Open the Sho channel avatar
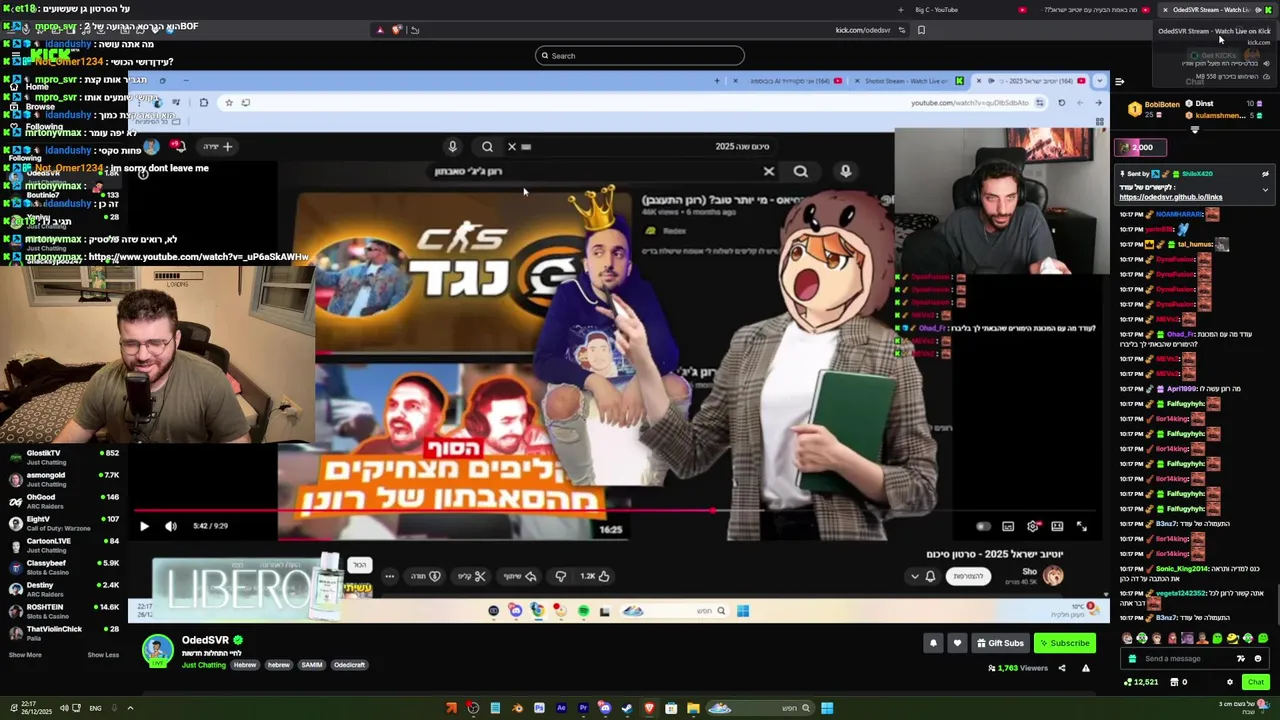The image size is (1280, 720). (x=1053, y=576)
